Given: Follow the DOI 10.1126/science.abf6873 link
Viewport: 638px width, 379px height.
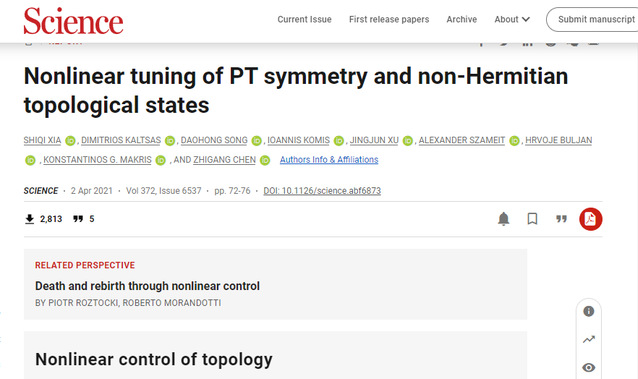Looking at the screenshot, I should point(322,191).
